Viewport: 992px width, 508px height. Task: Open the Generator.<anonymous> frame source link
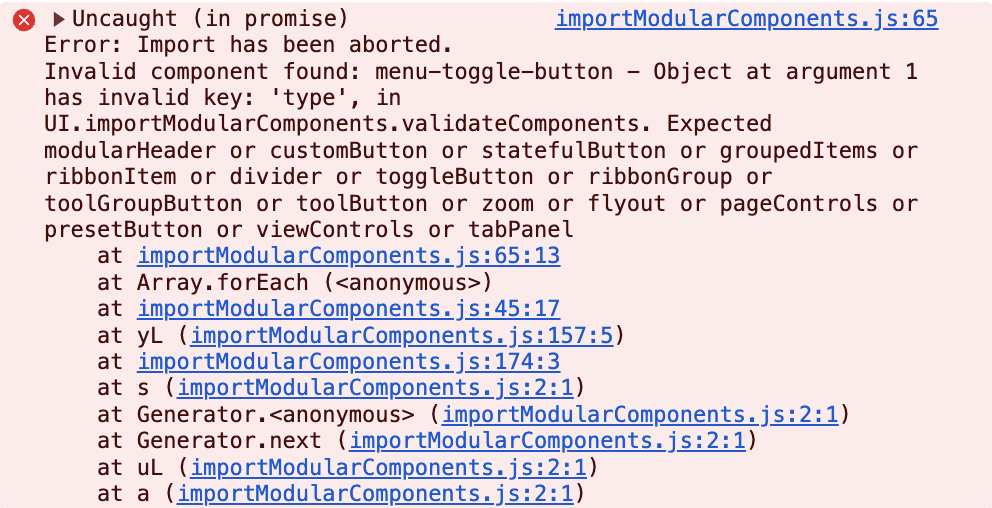(x=640, y=414)
